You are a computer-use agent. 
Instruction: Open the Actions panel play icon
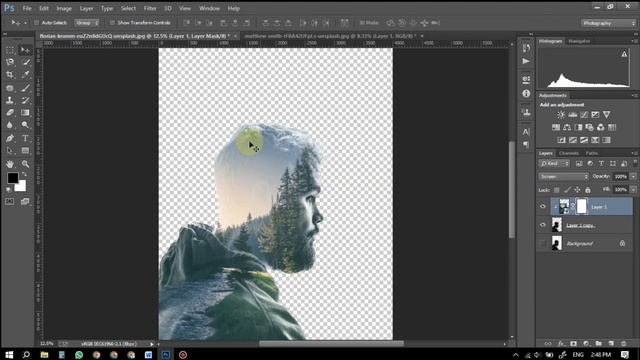point(526,61)
